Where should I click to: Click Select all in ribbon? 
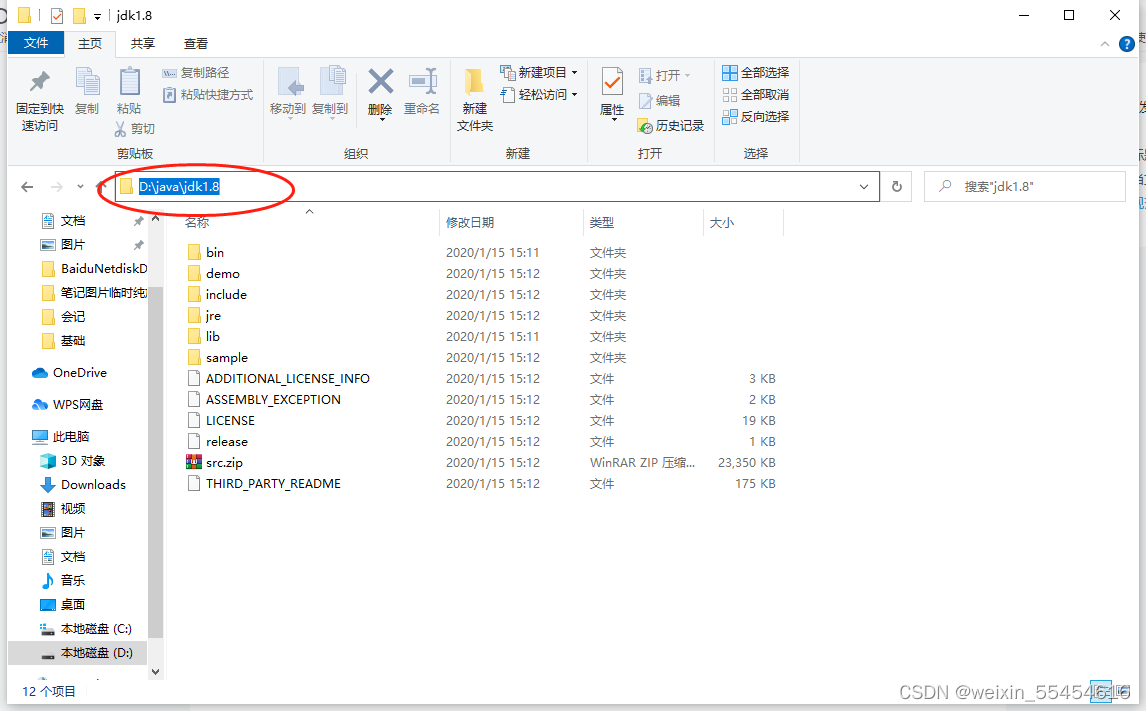pyautogui.click(x=756, y=72)
